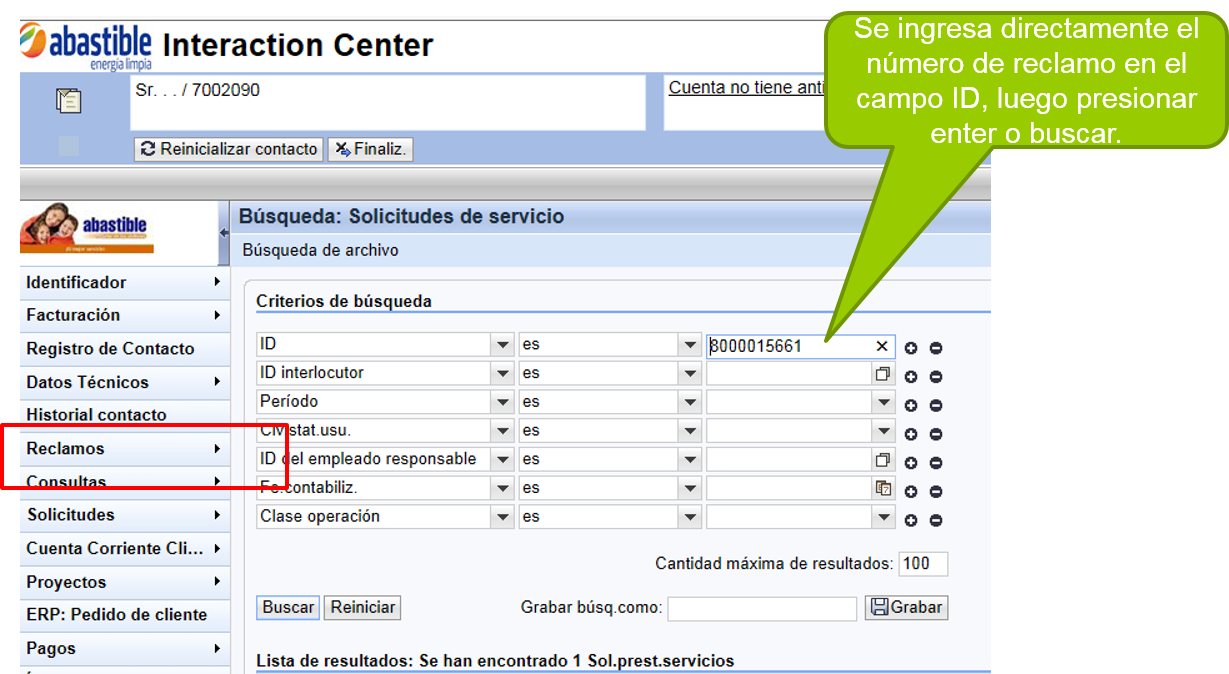Screen dimensions: 1229x674
Task: Open the 'Cuenta no tiene anti...' link
Action: (x=746, y=88)
